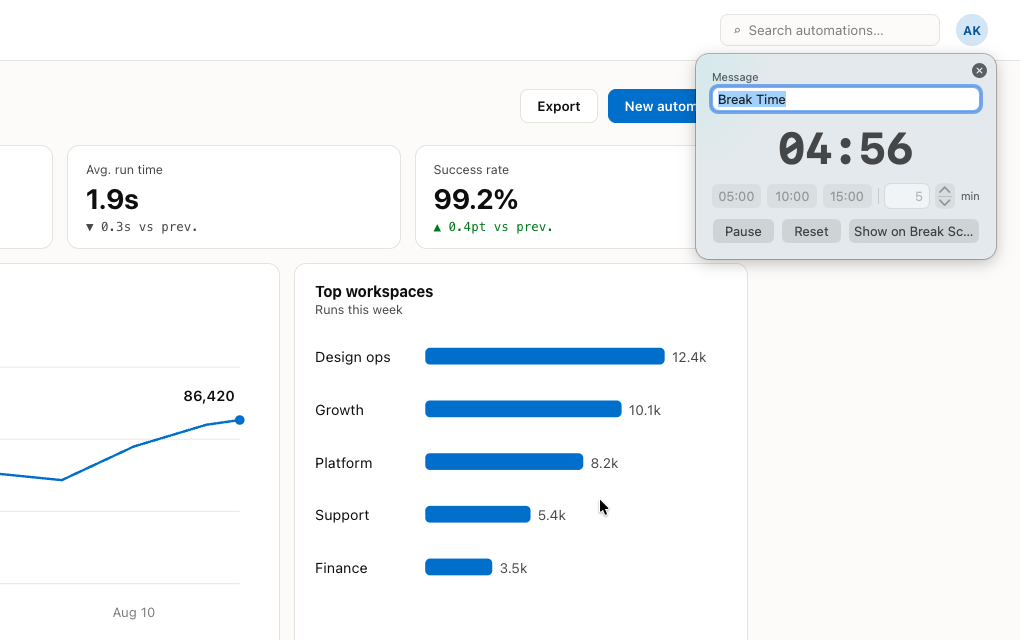Focus the Search automations field
The height and width of the screenshot is (640, 1020).
coord(829,31)
